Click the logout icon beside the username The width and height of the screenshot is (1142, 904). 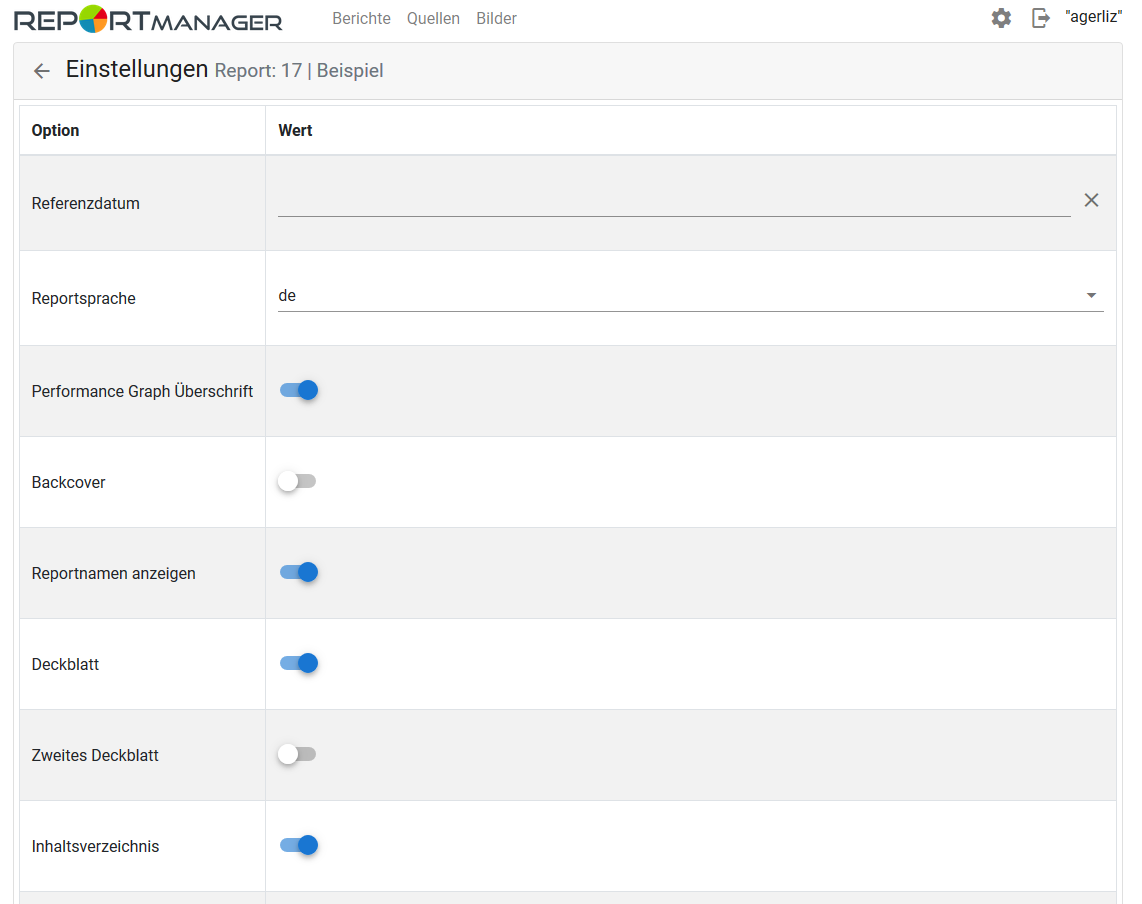[x=1041, y=18]
